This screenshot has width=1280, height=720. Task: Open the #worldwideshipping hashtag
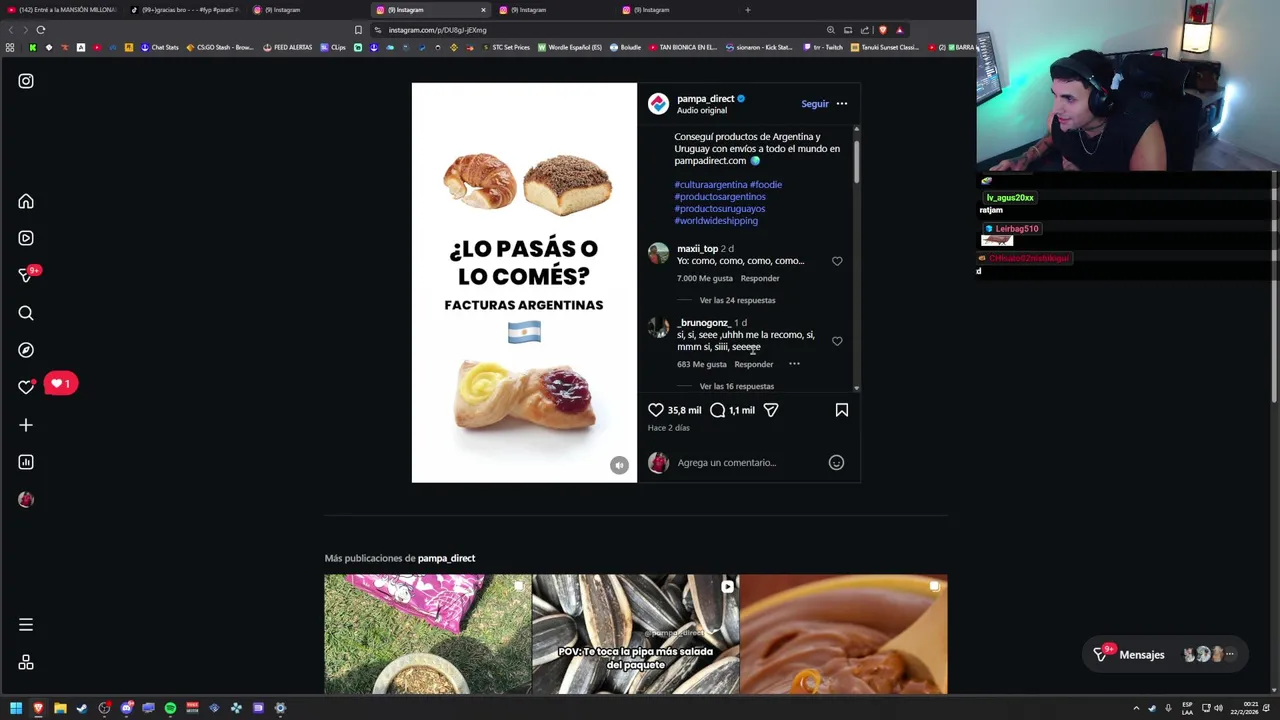716,221
